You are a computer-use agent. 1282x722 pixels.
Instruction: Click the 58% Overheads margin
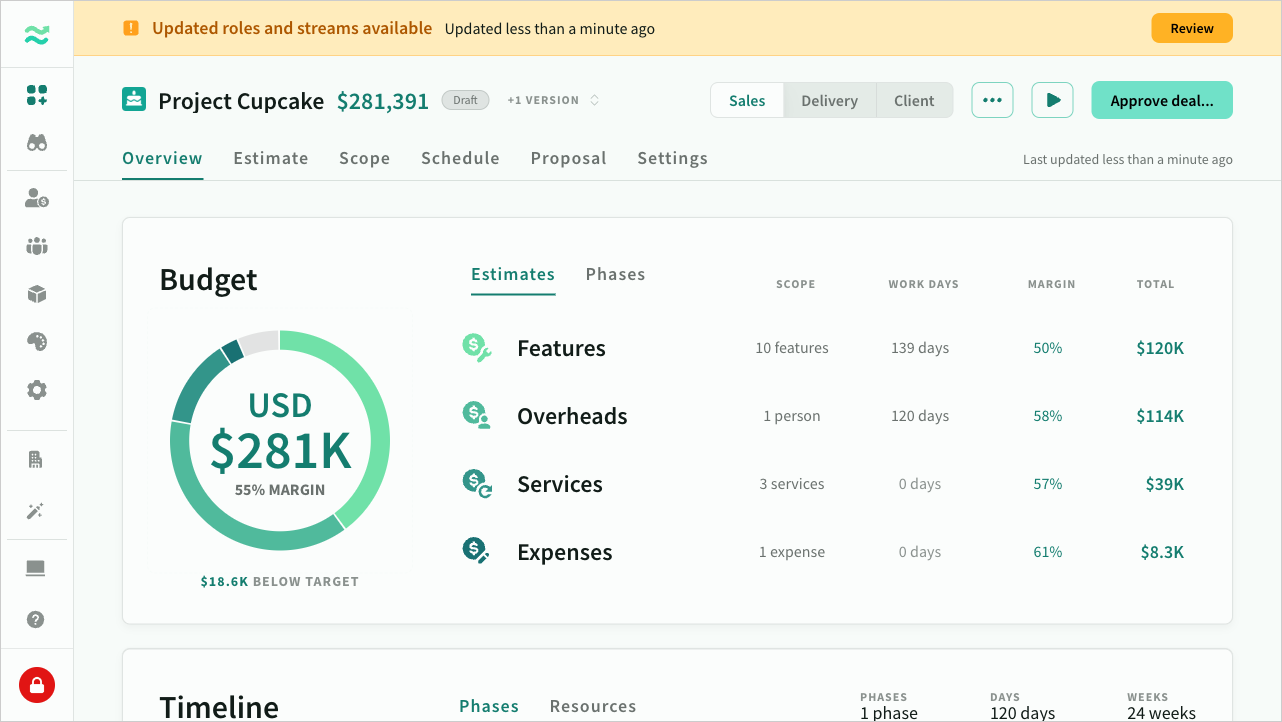1048,416
